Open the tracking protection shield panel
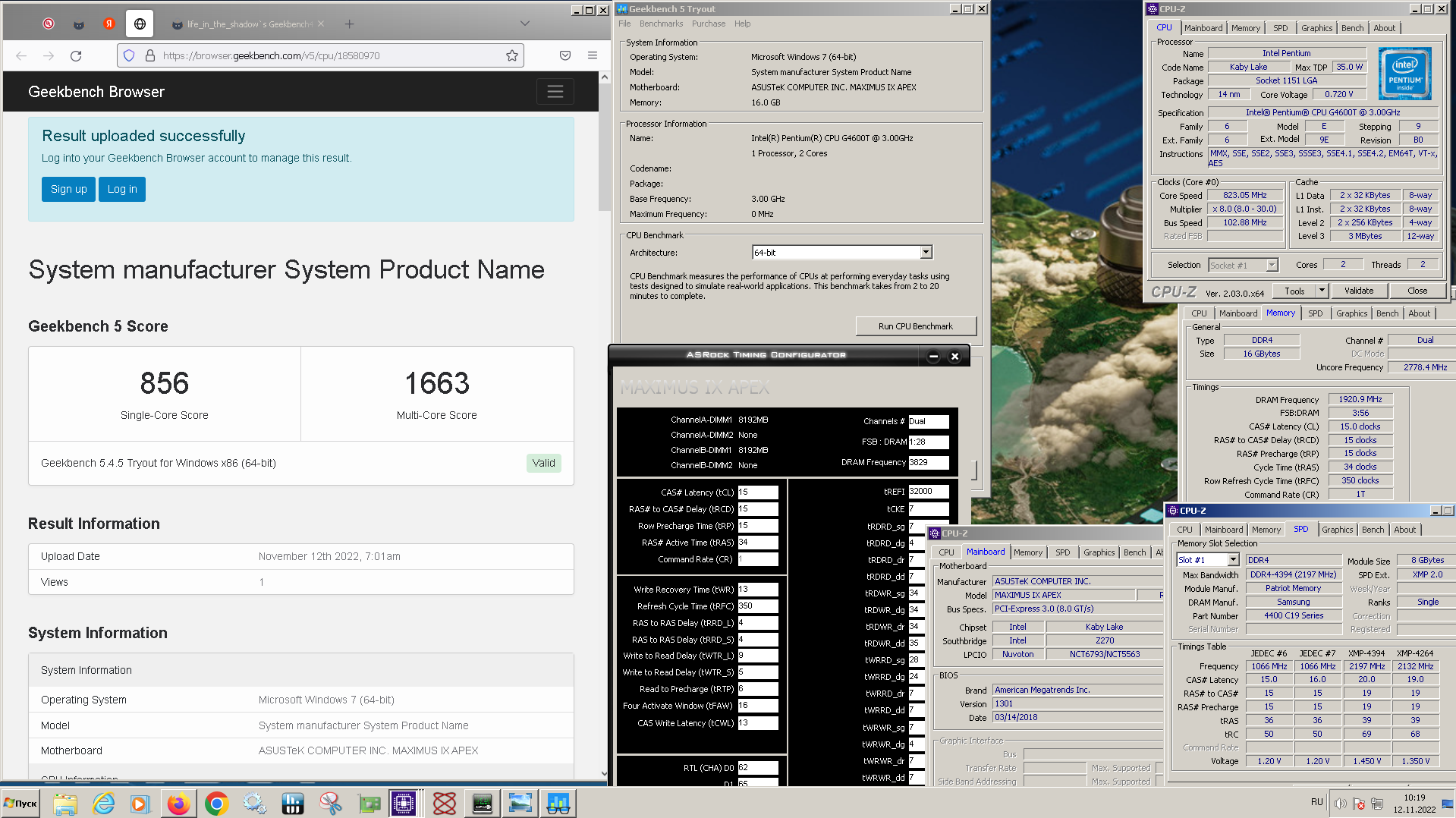Viewport: 1456px width, 818px height. point(129,55)
